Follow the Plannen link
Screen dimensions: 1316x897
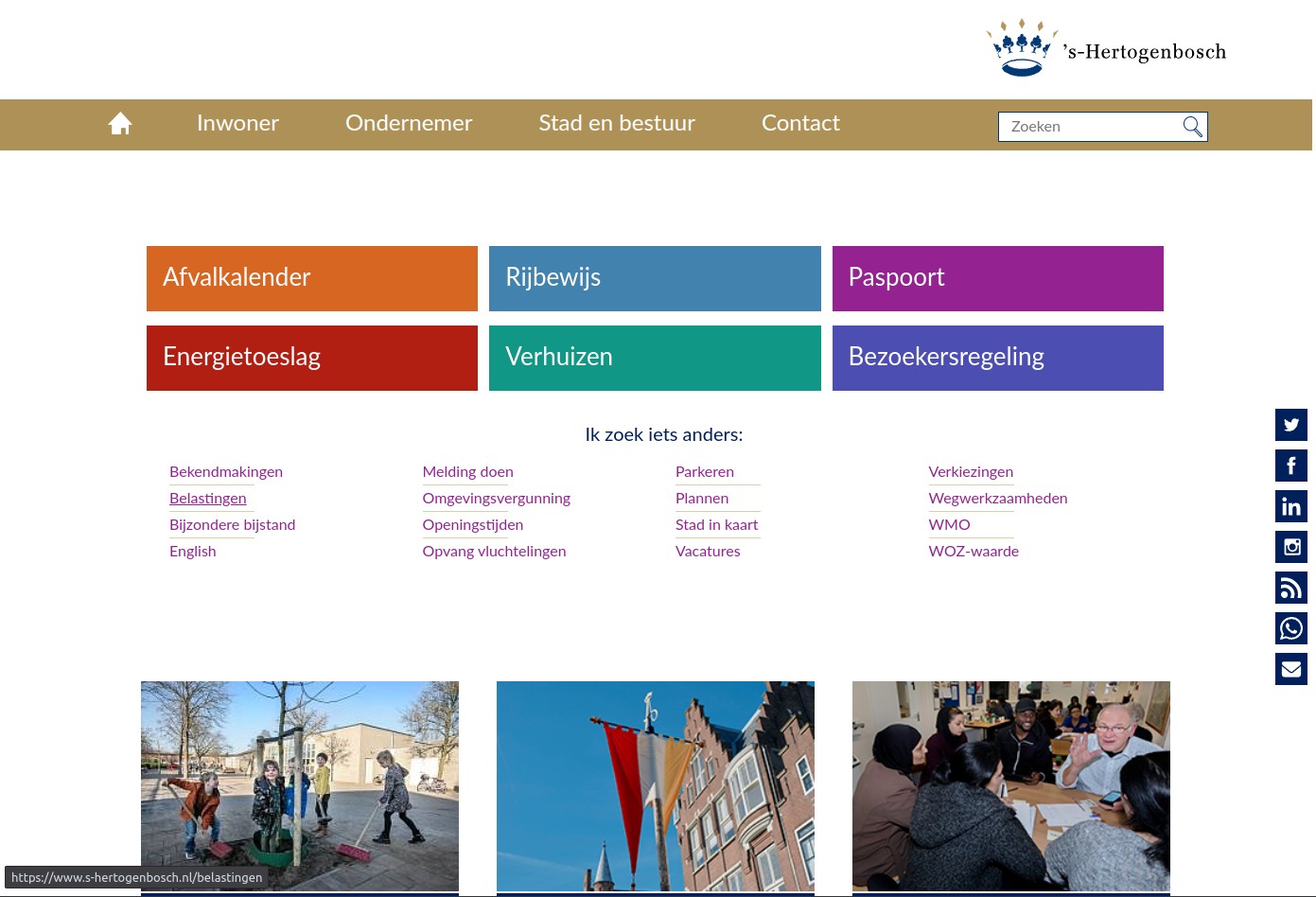[702, 498]
